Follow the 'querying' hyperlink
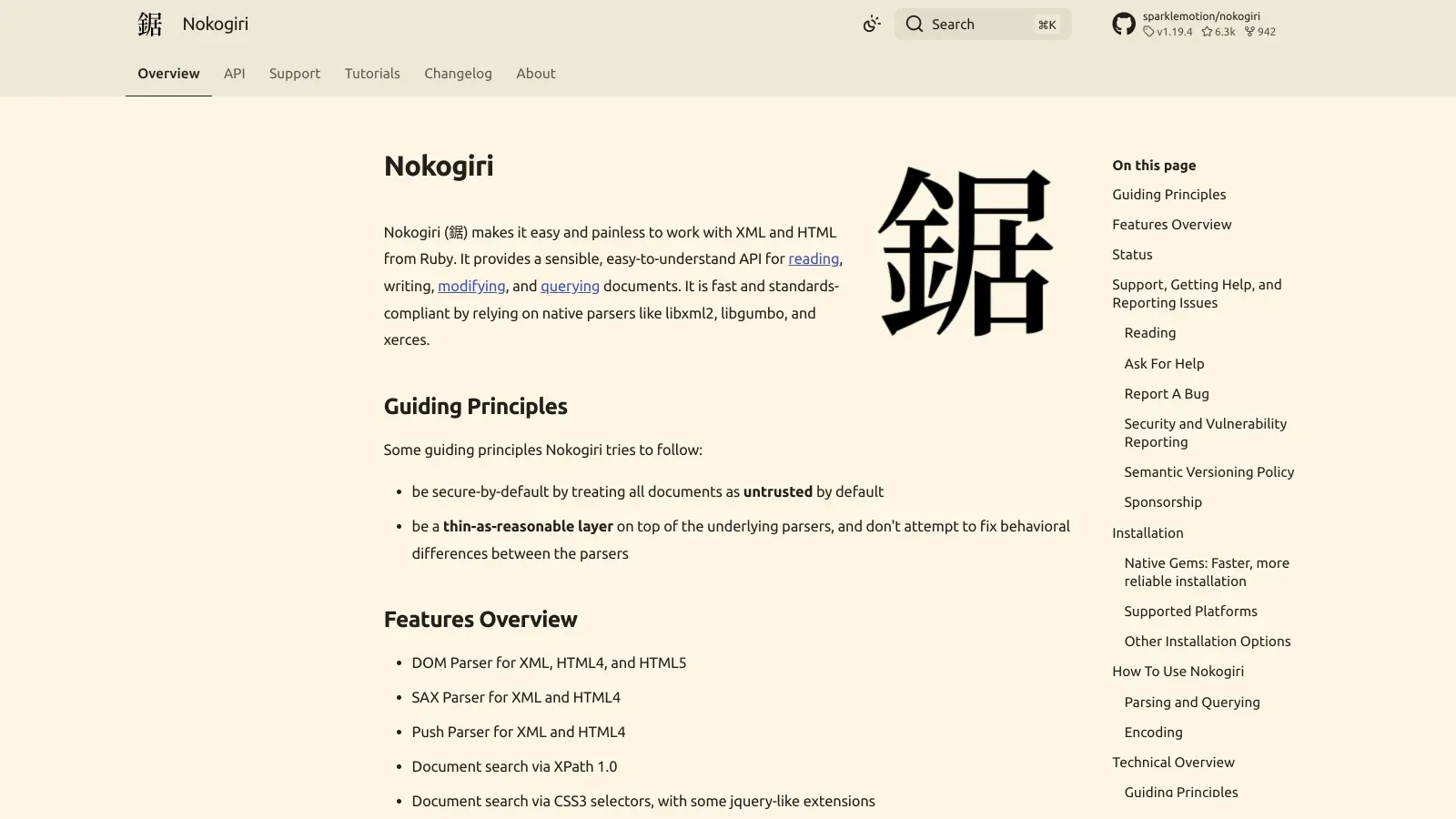 (x=570, y=287)
